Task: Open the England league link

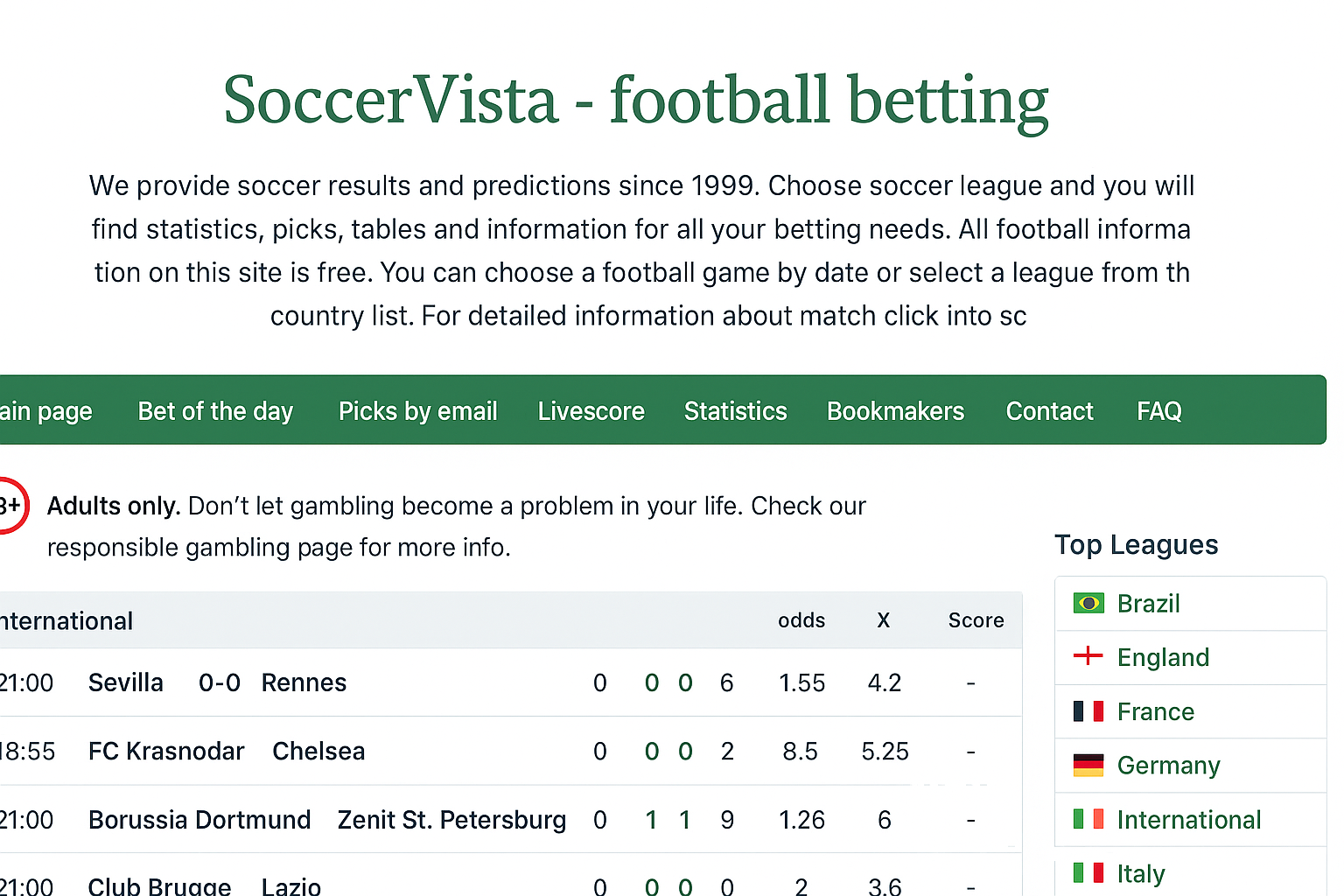Action: (1163, 658)
